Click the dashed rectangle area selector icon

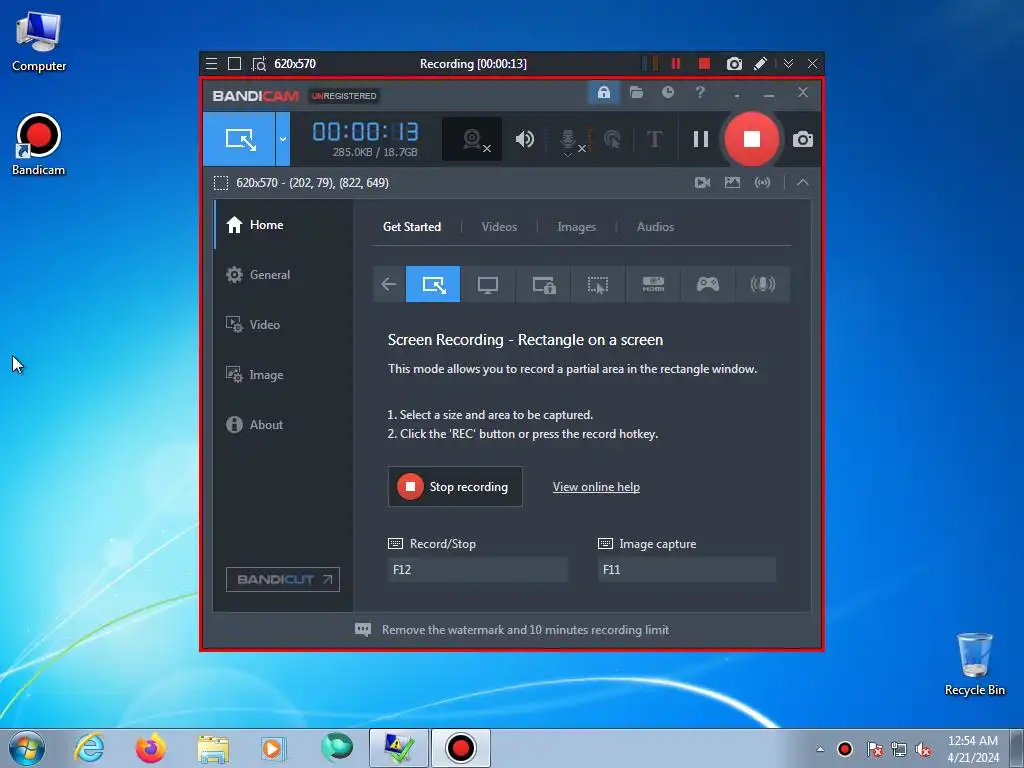[221, 183]
